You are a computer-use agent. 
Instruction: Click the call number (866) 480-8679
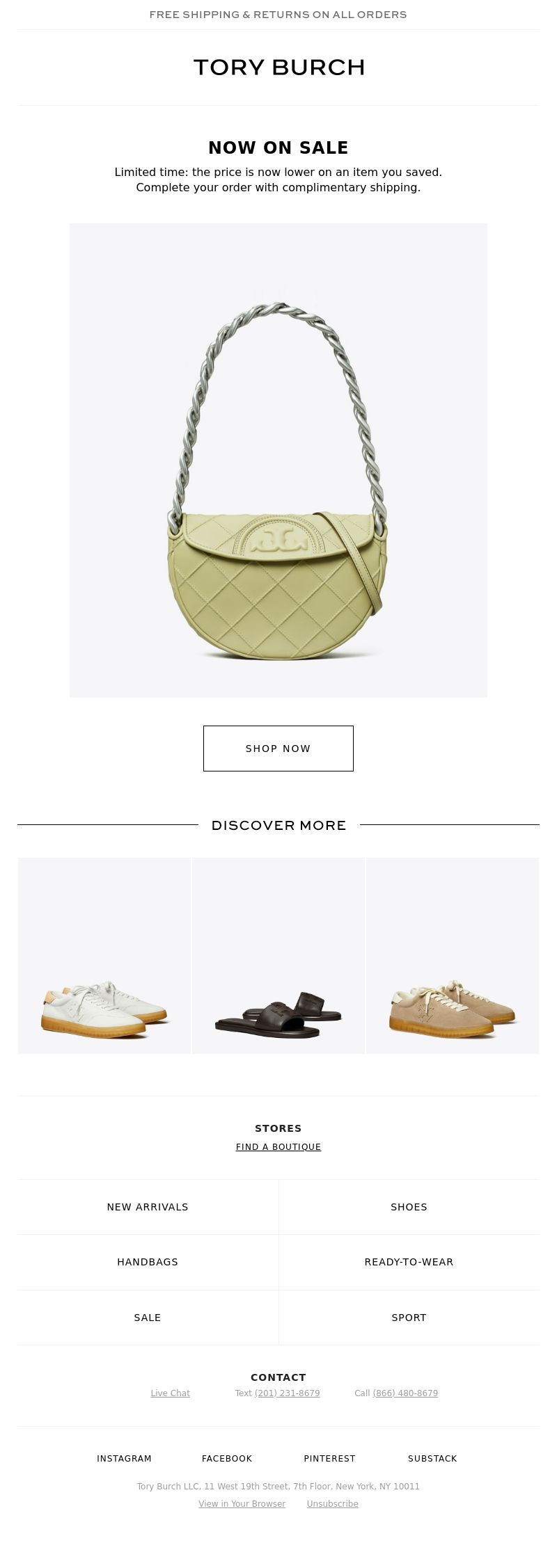point(405,1393)
